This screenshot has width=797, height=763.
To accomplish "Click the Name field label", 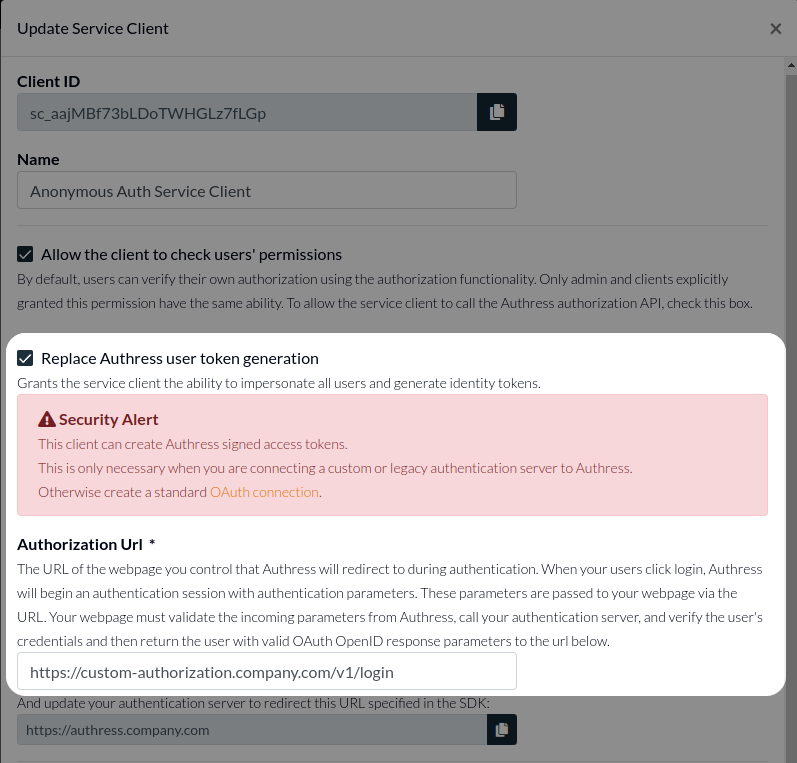I will [38, 159].
